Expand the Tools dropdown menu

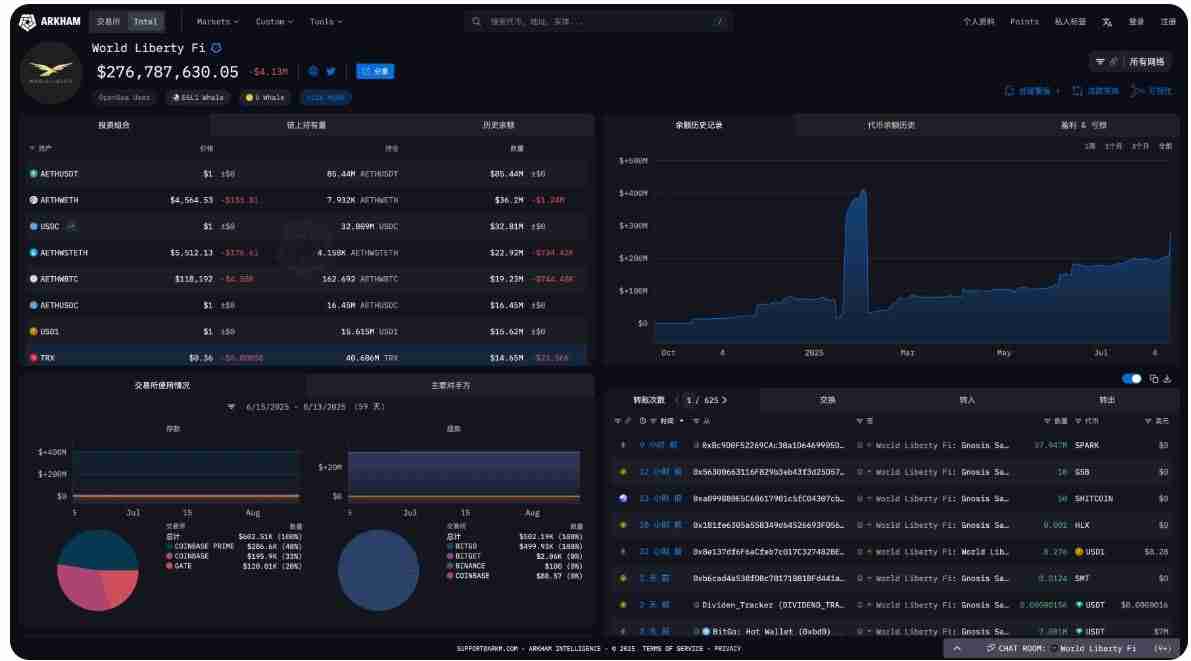(x=326, y=21)
